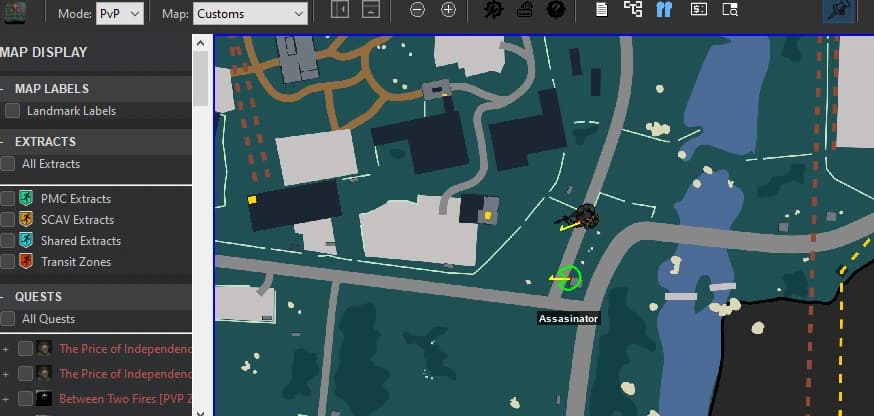The image size is (874, 416).
Task: Open the hierarchy tree icon
Action: click(x=633, y=9)
